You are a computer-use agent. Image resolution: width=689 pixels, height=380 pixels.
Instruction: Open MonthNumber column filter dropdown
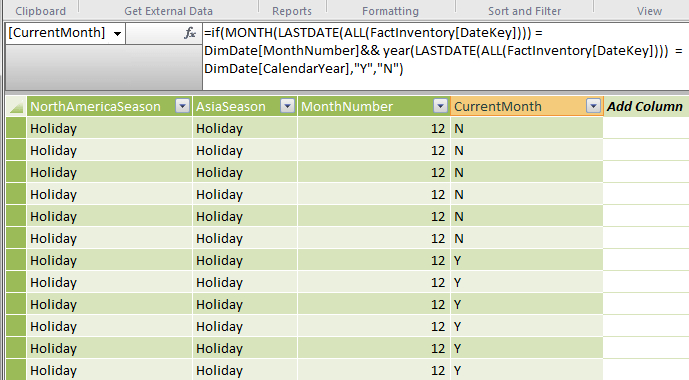tap(440, 106)
